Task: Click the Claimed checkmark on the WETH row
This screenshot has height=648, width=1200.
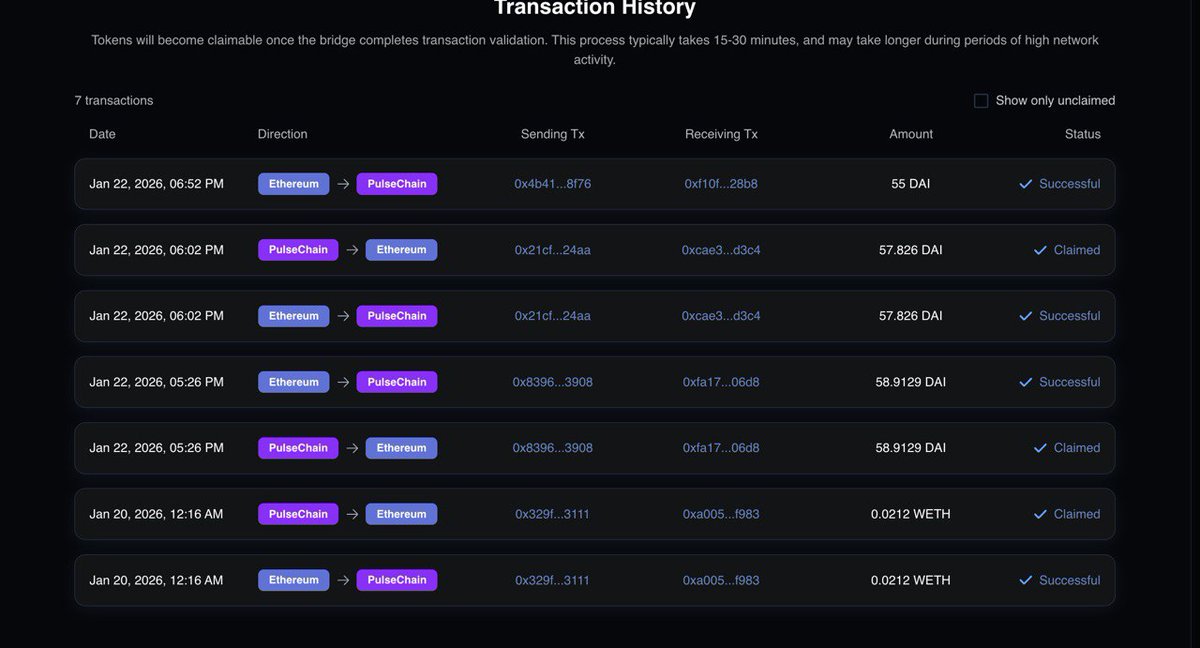Action: click(x=1038, y=512)
